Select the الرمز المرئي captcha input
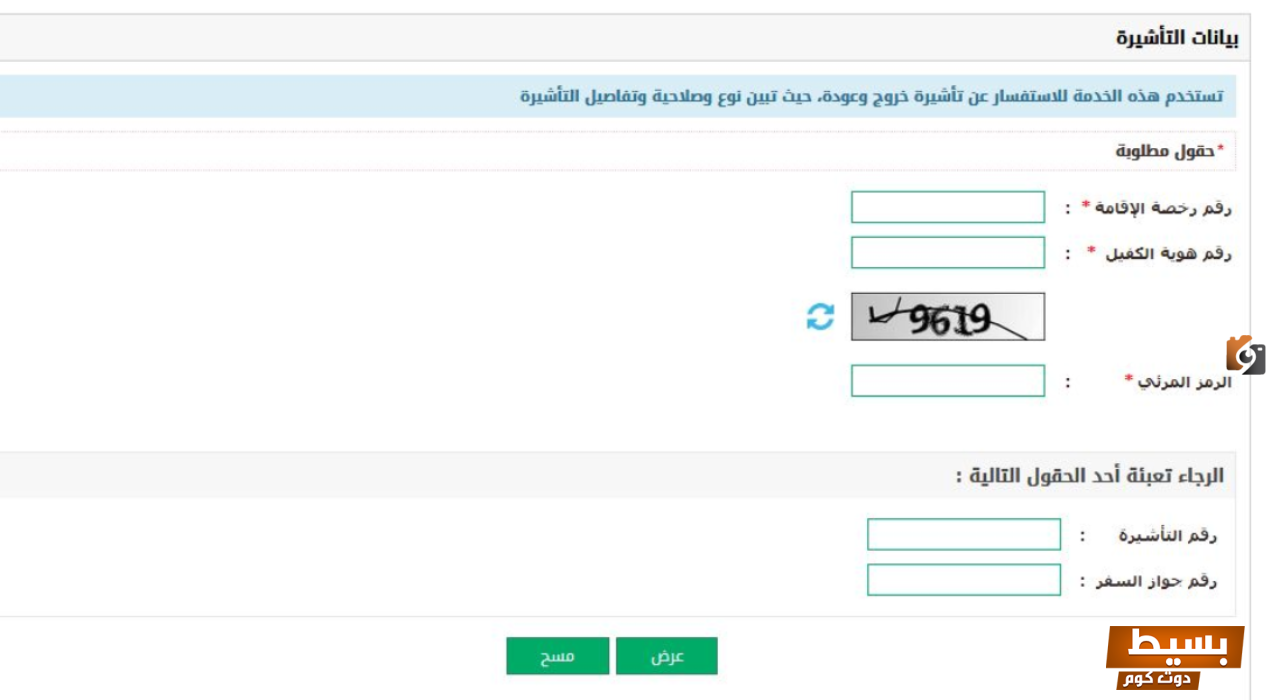The height and width of the screenshot is (700, 1271). [x=947, y=381]
